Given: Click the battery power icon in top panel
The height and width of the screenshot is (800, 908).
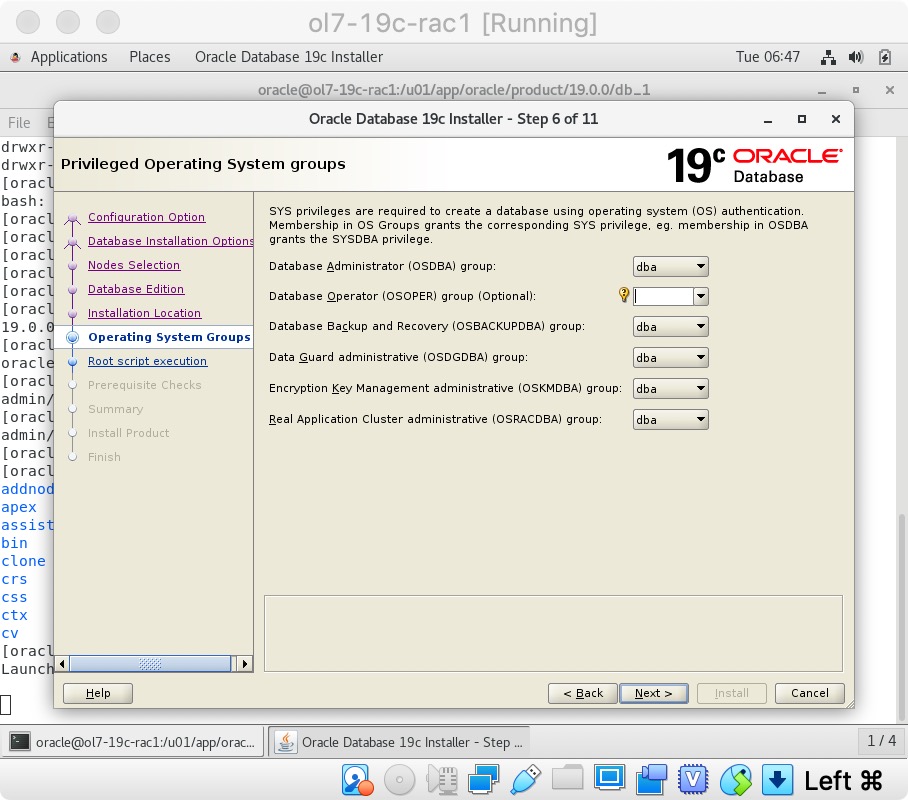Looking at the screenshot, I should [884, 57].
